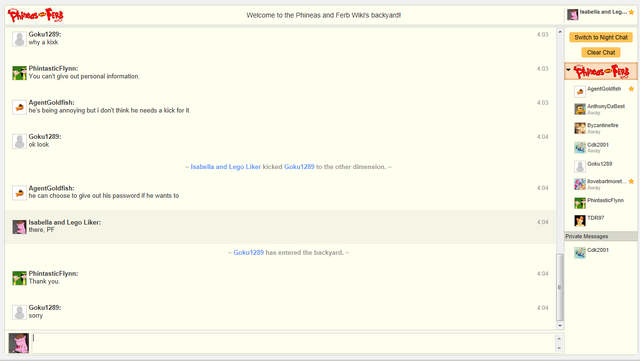The height and width of the screenshot is (361, 640).
Task: Select PhintasticFlynn name in user list
Action: [605, 200]
